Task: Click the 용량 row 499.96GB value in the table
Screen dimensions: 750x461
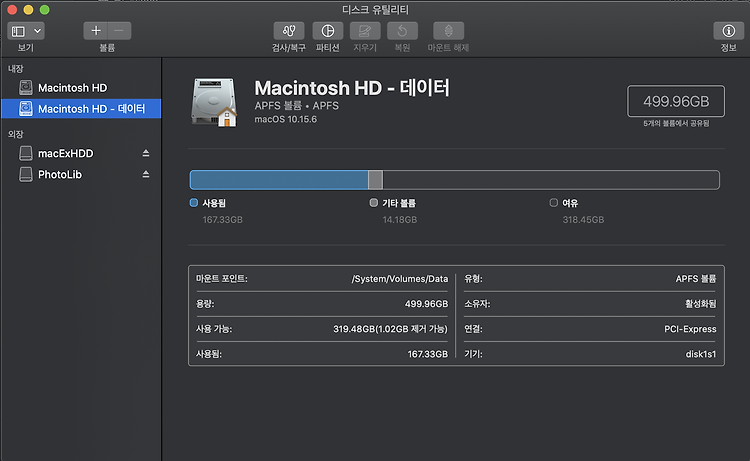Action: tap(426, 304)
